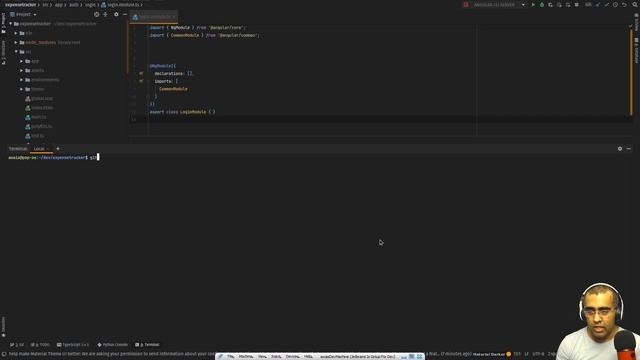Screen dimensions: 640x360
Task: Click the history clock icon in the toolbar
Action: pyautogui.click(x=615, y=4)
